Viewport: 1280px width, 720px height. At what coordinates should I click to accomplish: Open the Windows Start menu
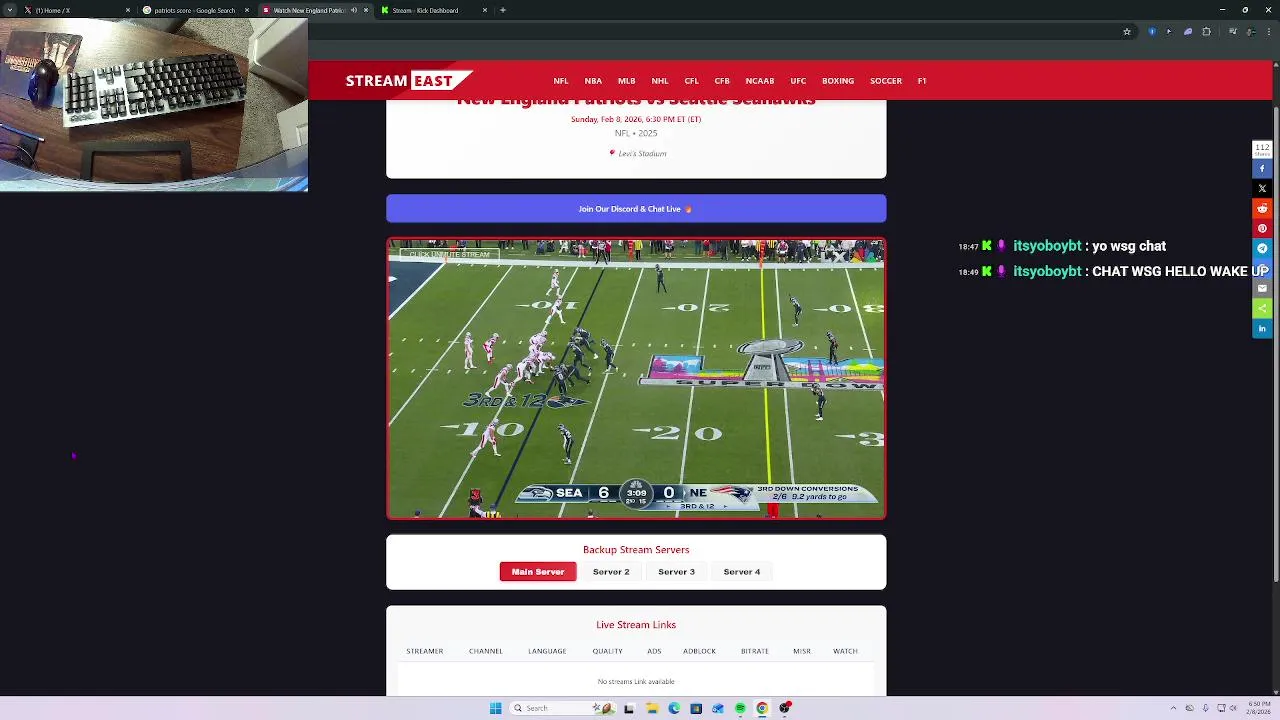click(495, 708)
